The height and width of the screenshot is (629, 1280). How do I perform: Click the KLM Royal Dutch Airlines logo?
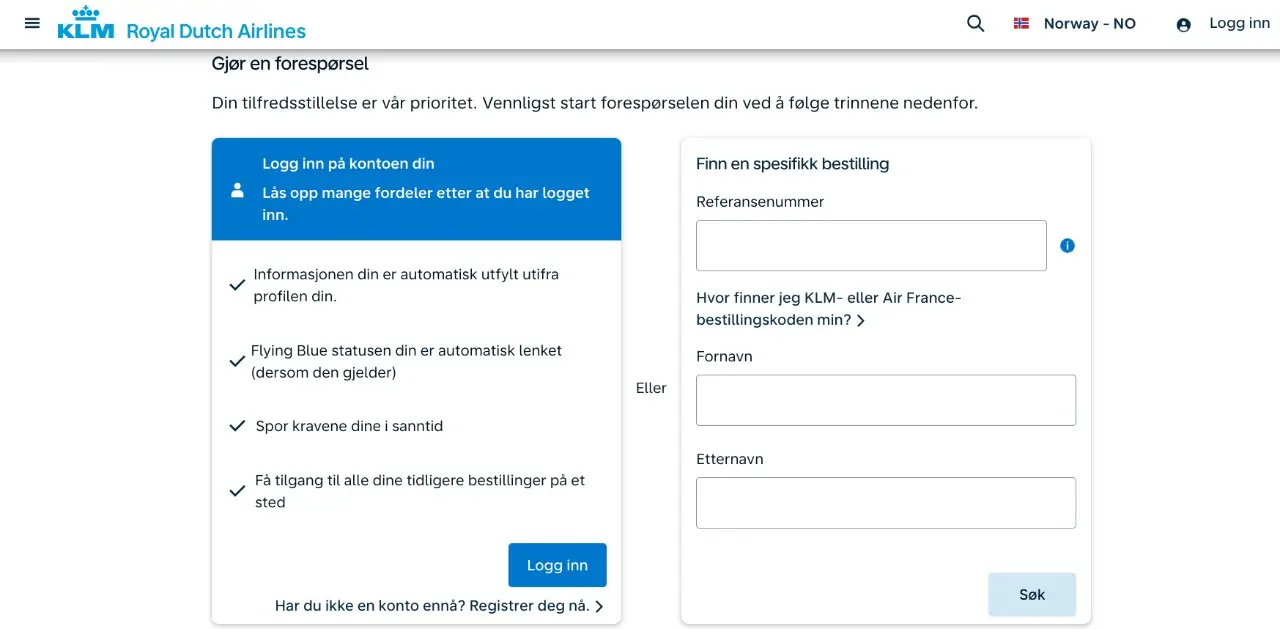(182, 24)
